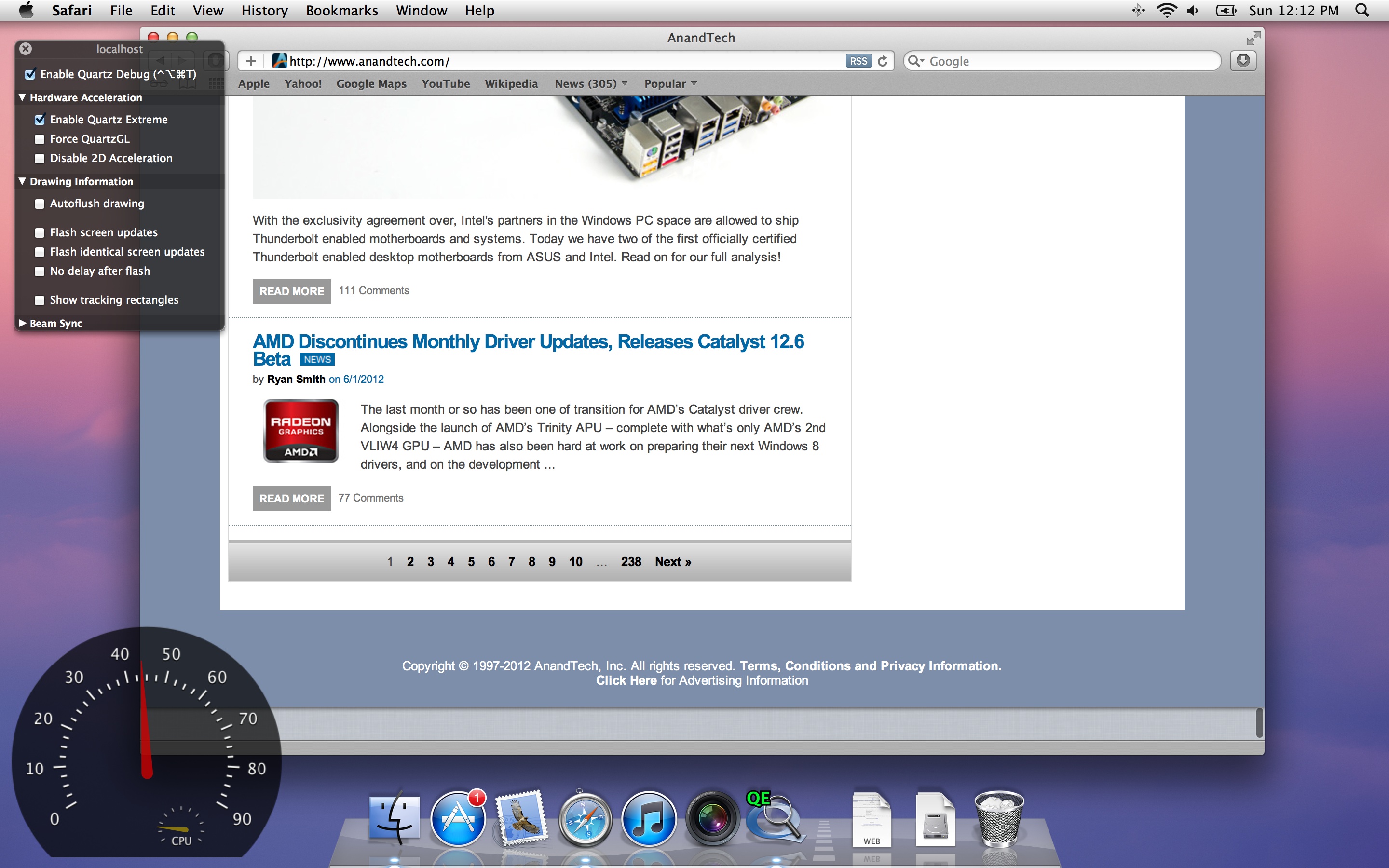Reload the page with the refresh arrow
The width and height of the screenshot is (1389, 868).
coord(883,61)
